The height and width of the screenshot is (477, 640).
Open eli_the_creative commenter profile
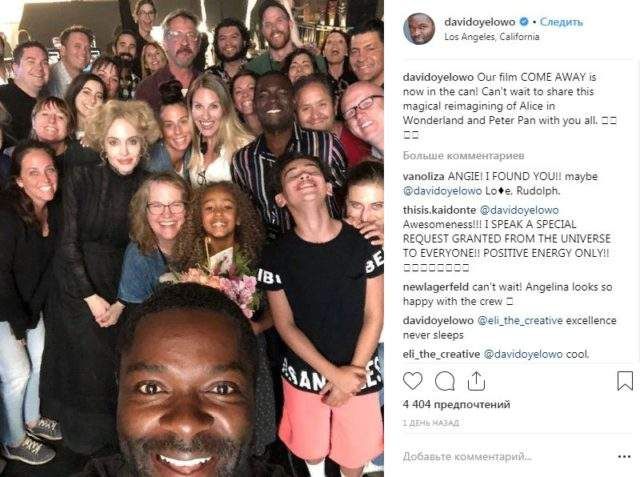coord(441,354)
